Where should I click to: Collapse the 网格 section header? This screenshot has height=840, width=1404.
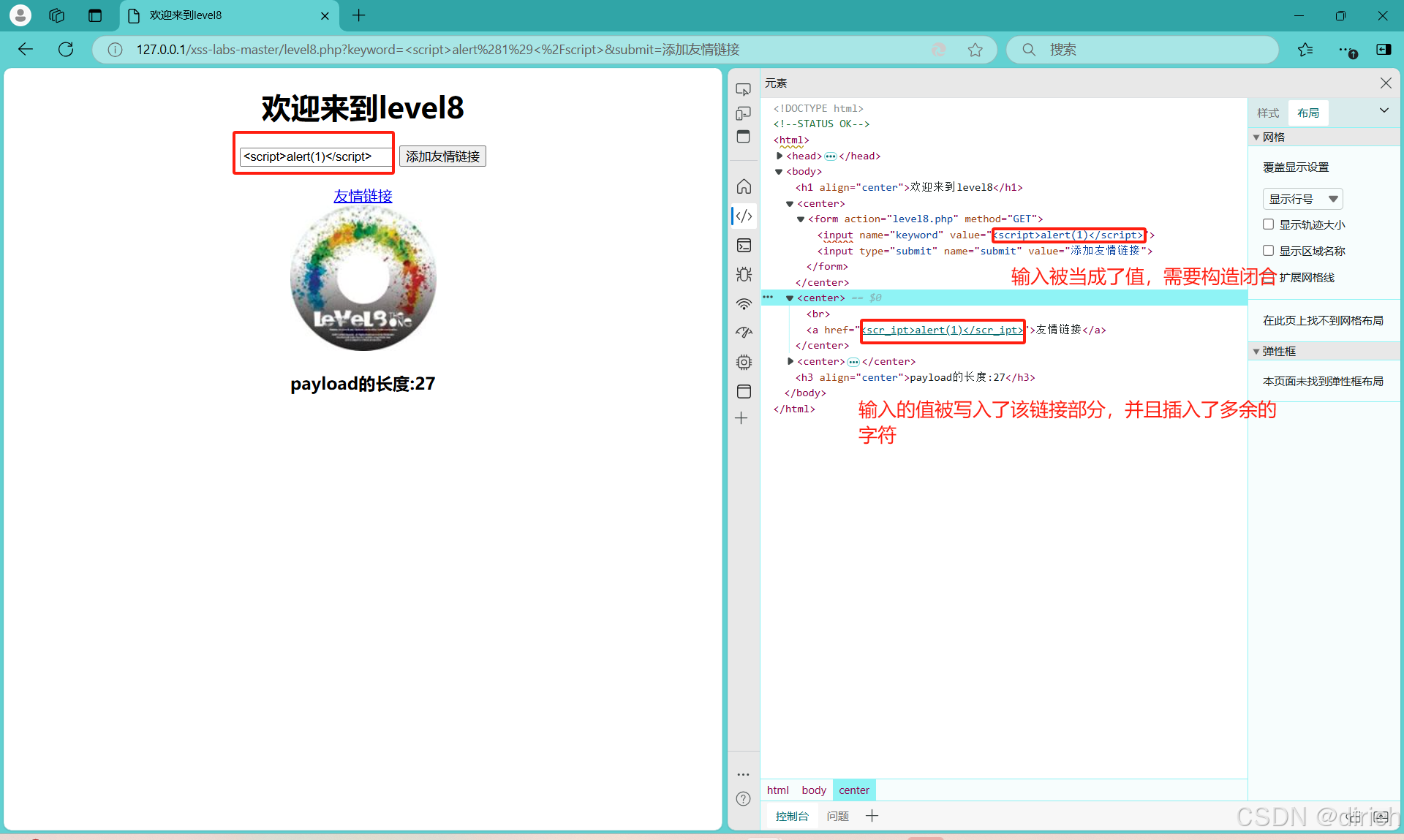point(1273,137)
